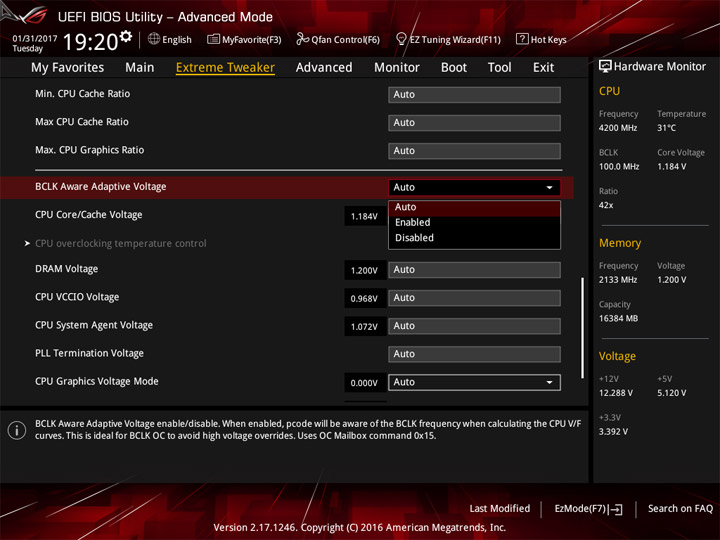Open the Monitor tab

click(397, 68)
